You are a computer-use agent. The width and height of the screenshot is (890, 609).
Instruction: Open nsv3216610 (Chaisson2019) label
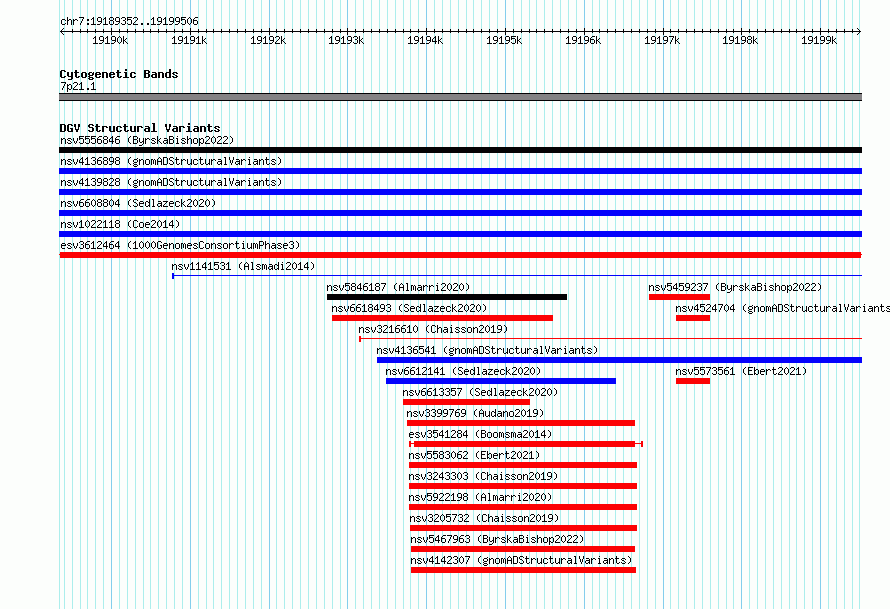coord(433,329)
